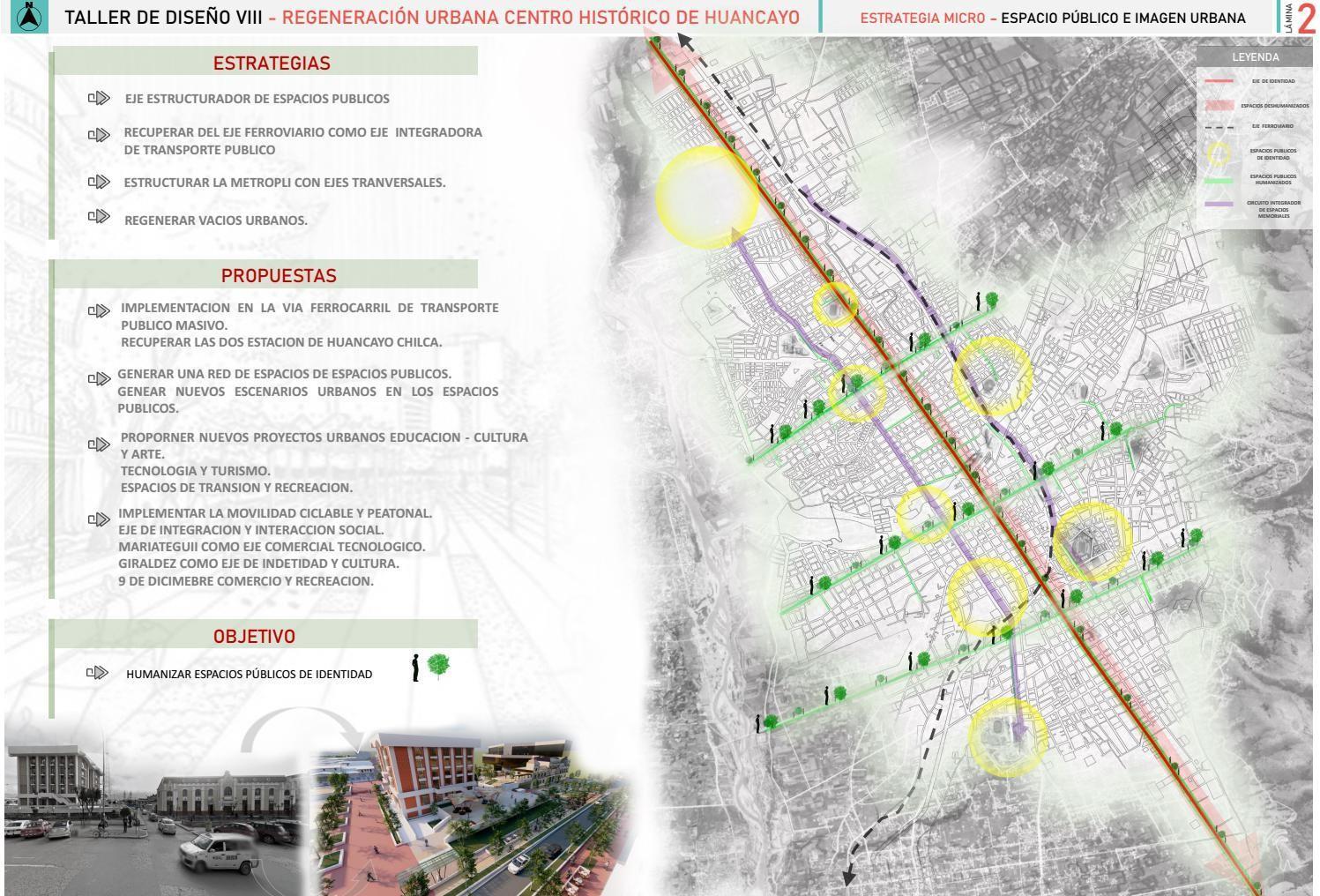This screenshot has height=896, width=1320.
Task: Click the text 'REGENERAR VACIOS URBANOS.'
Action: (x=216, y=220)
